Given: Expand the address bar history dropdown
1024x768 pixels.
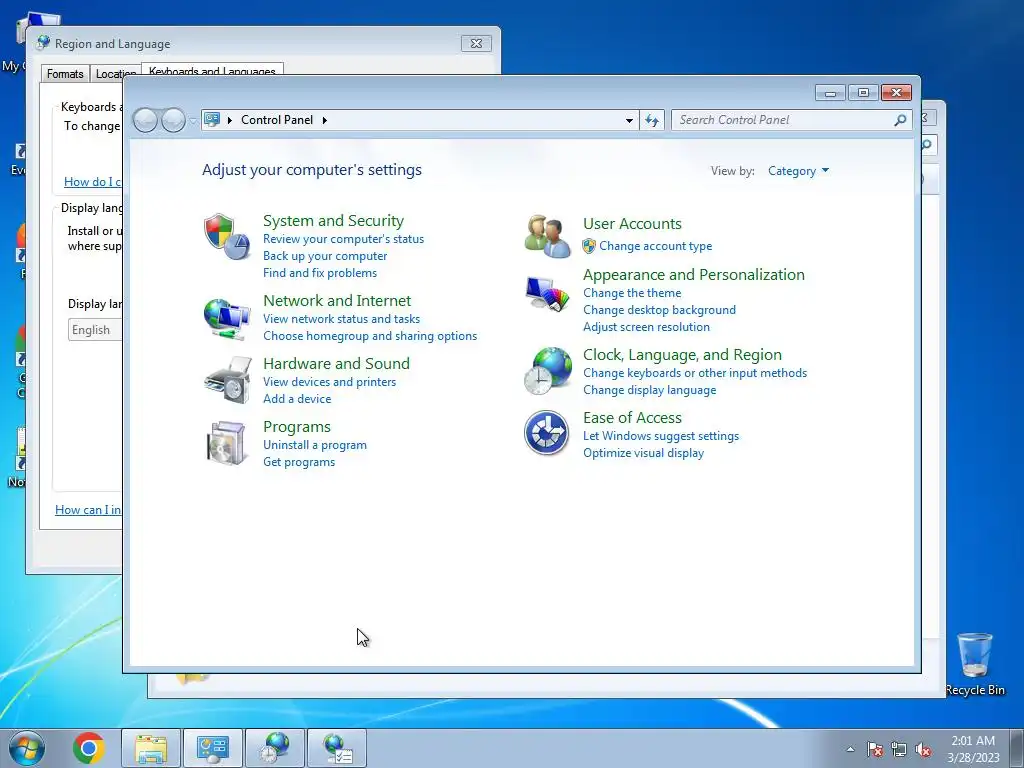Looking at the screenshot, I should (x=629, y=120).
